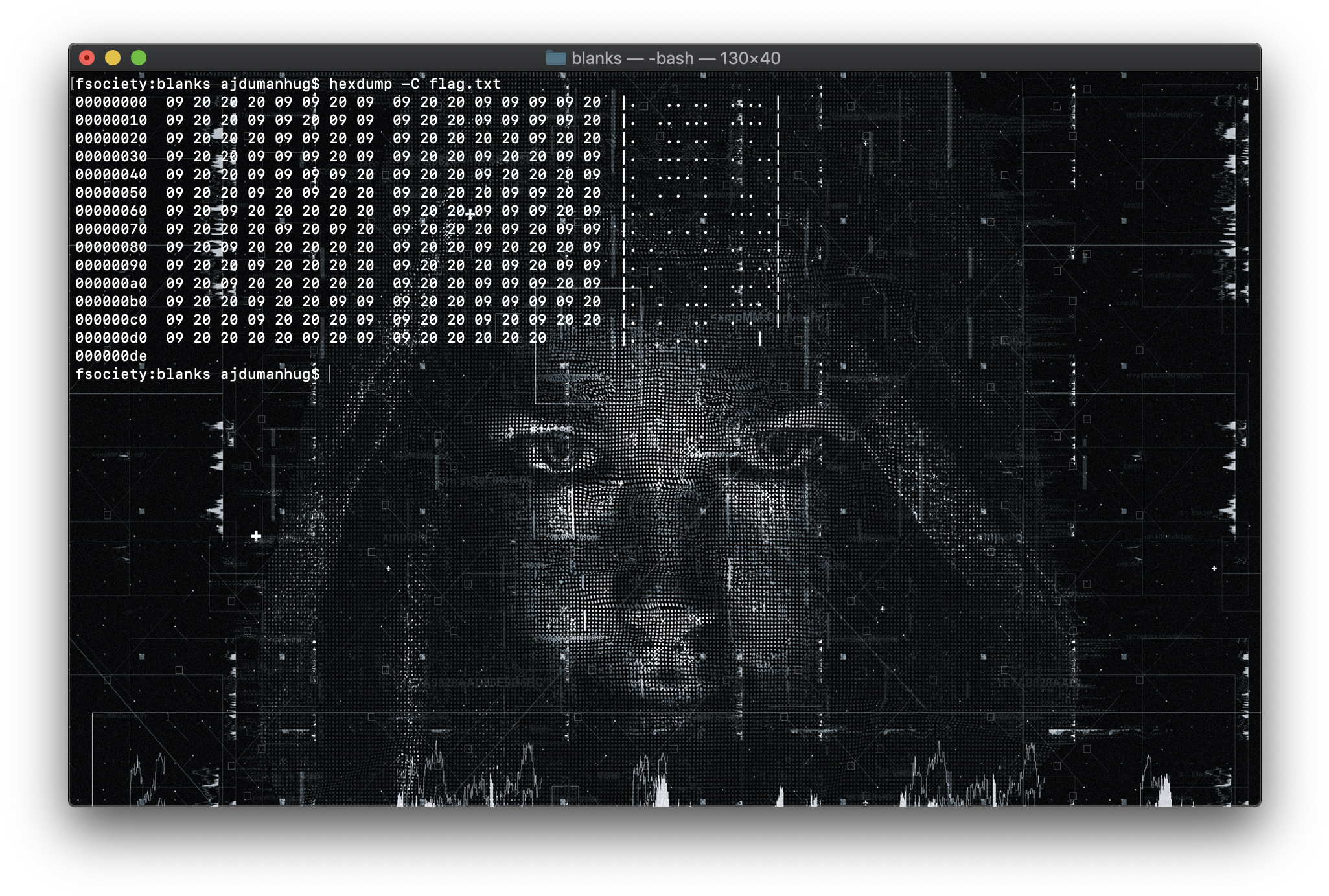Image resolution: width=1329 pixels, height=896 pixels.
Task: Click offset '00000090' in the hexdump output
Action: [x=111, y=266]
